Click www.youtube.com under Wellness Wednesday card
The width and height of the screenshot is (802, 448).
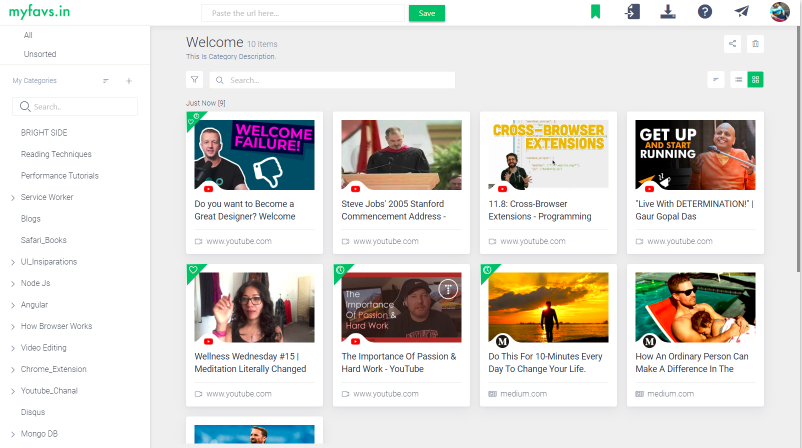coord(239,394)
